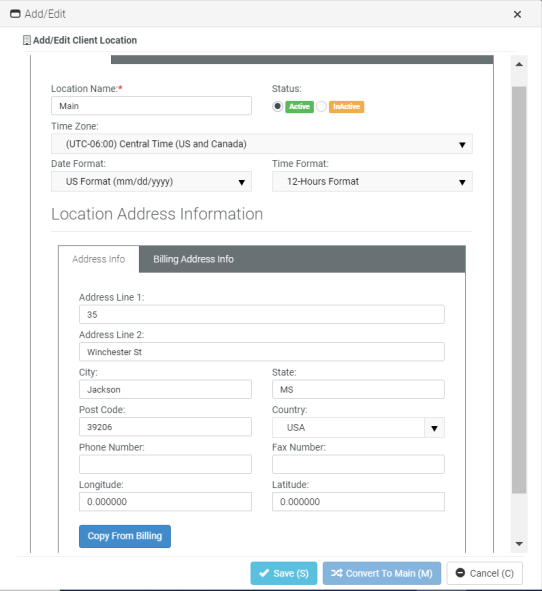The height and width of the screenshot is (591, 542).
Task: Switch to the Address Info tab
Action: (x=99, y=259)
